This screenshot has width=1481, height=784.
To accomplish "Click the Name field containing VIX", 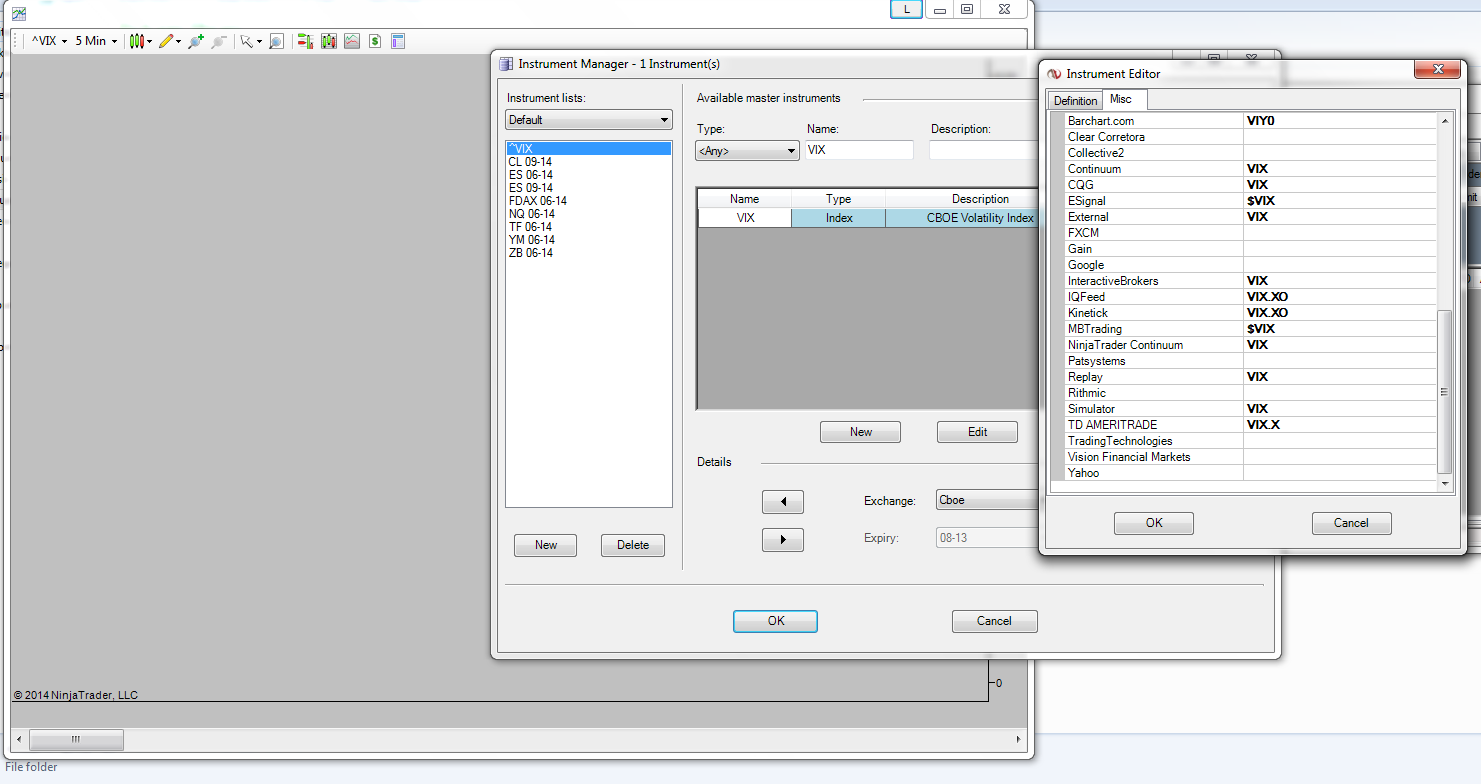I will click(x=860, y=150).
